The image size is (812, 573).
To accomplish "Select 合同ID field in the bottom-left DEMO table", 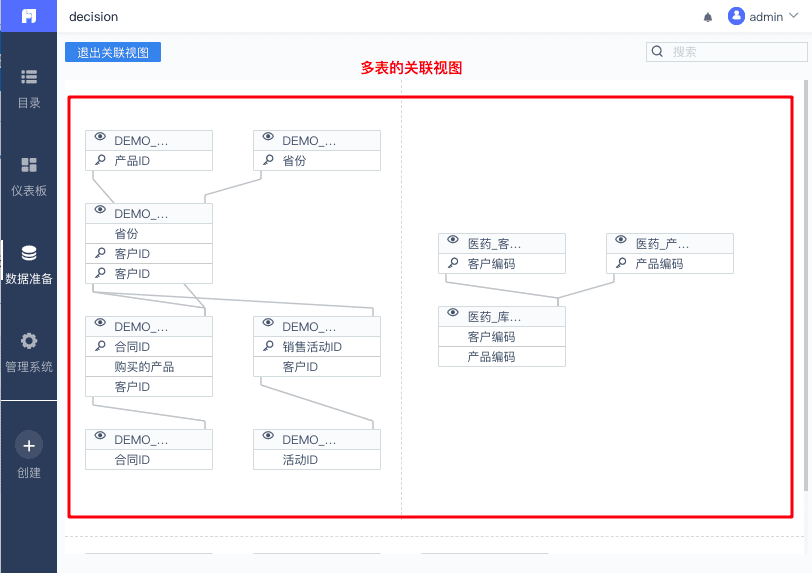I will [149, 460].
